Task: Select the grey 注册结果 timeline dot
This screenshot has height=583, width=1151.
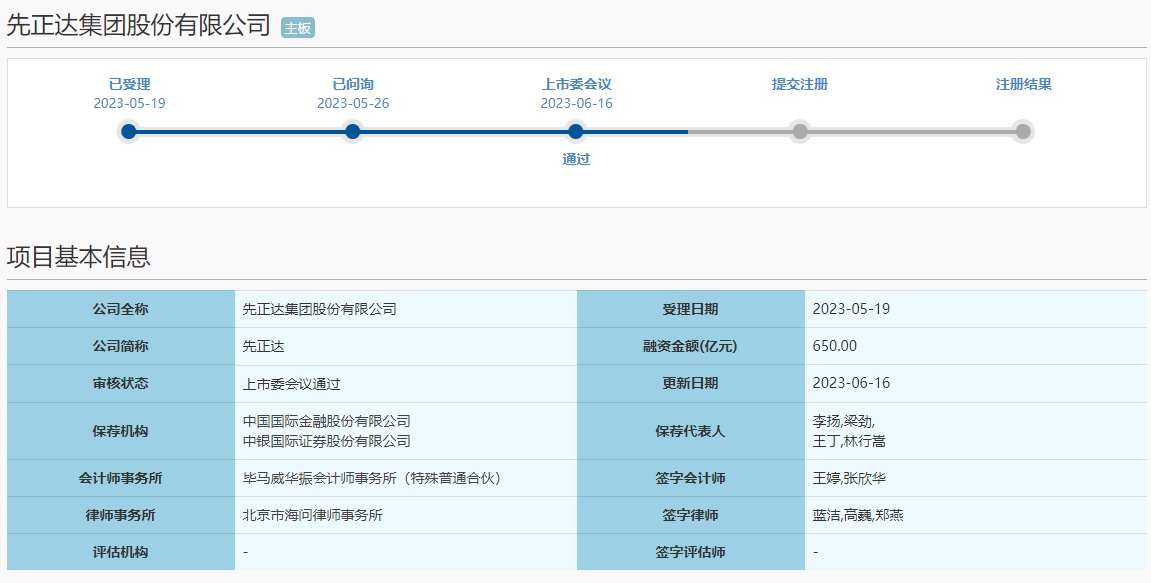Action: [1022, 131]
